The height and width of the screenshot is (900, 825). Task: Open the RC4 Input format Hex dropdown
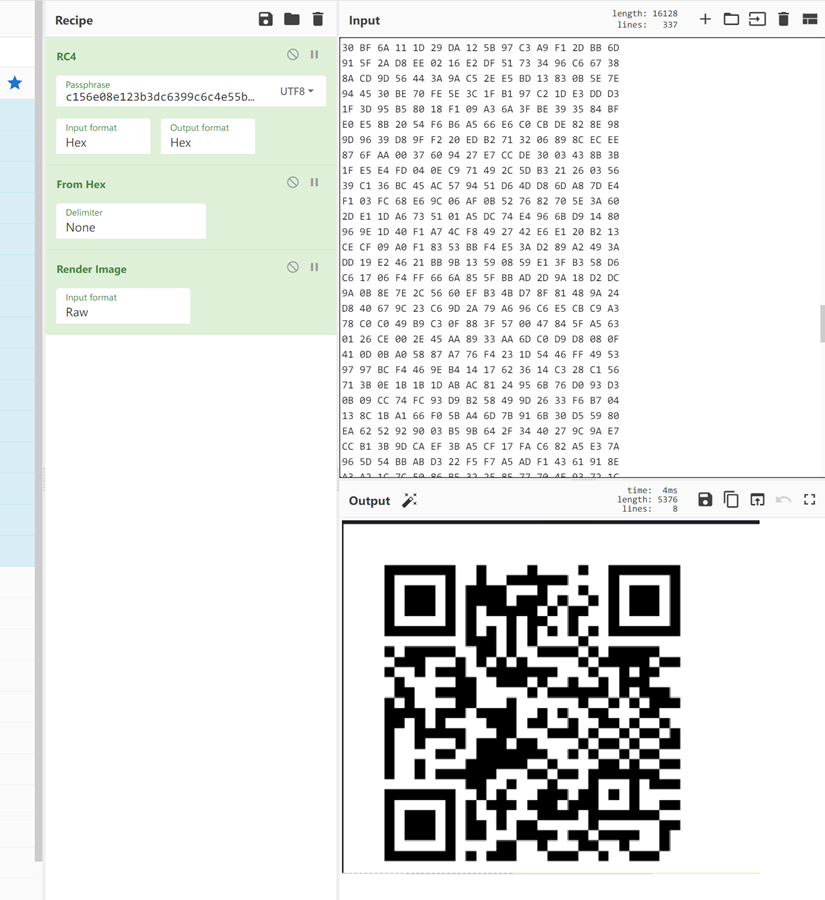tap(103, 136)
